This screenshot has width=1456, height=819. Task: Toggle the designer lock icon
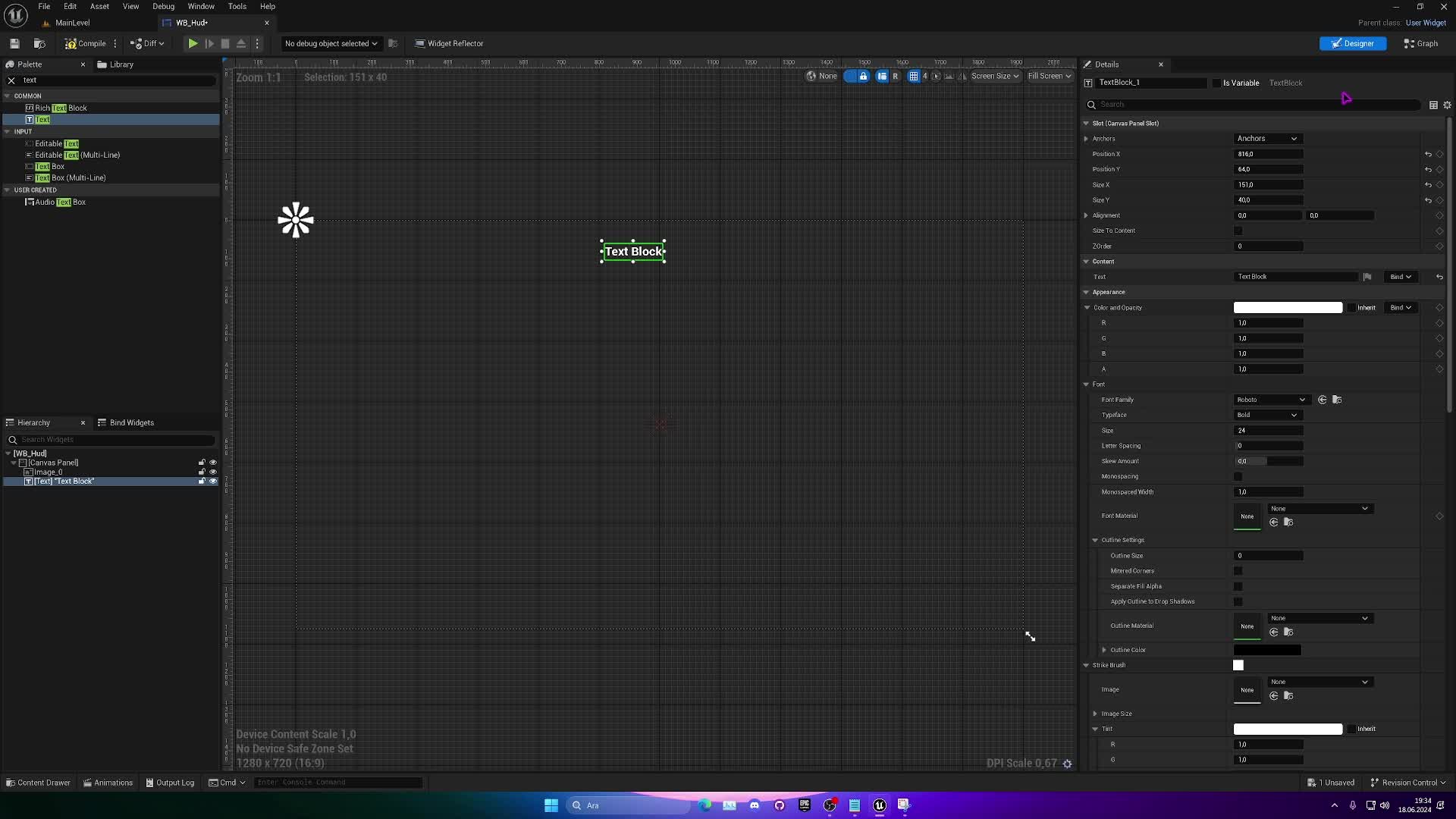point(863,76)
